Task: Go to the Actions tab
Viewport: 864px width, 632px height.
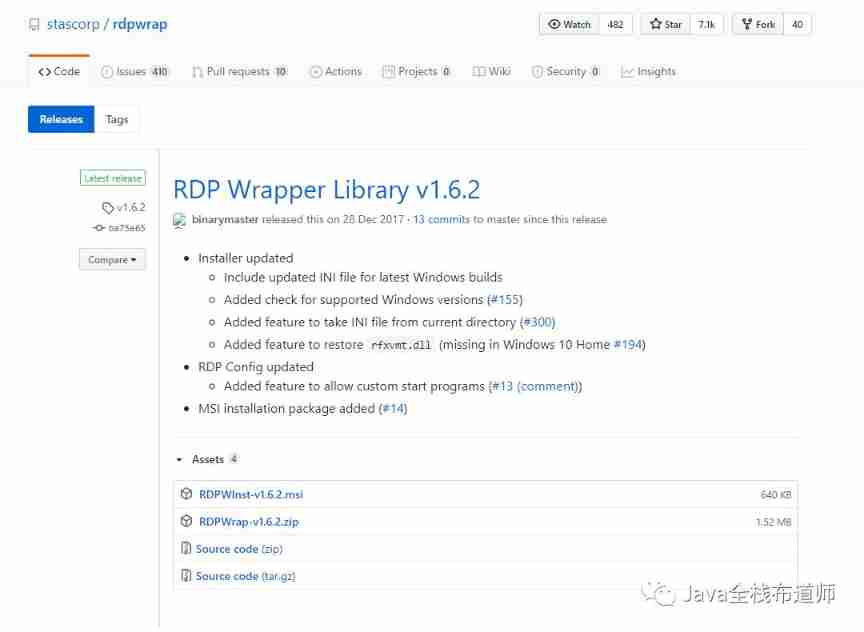Action: (x=336, y=72)
